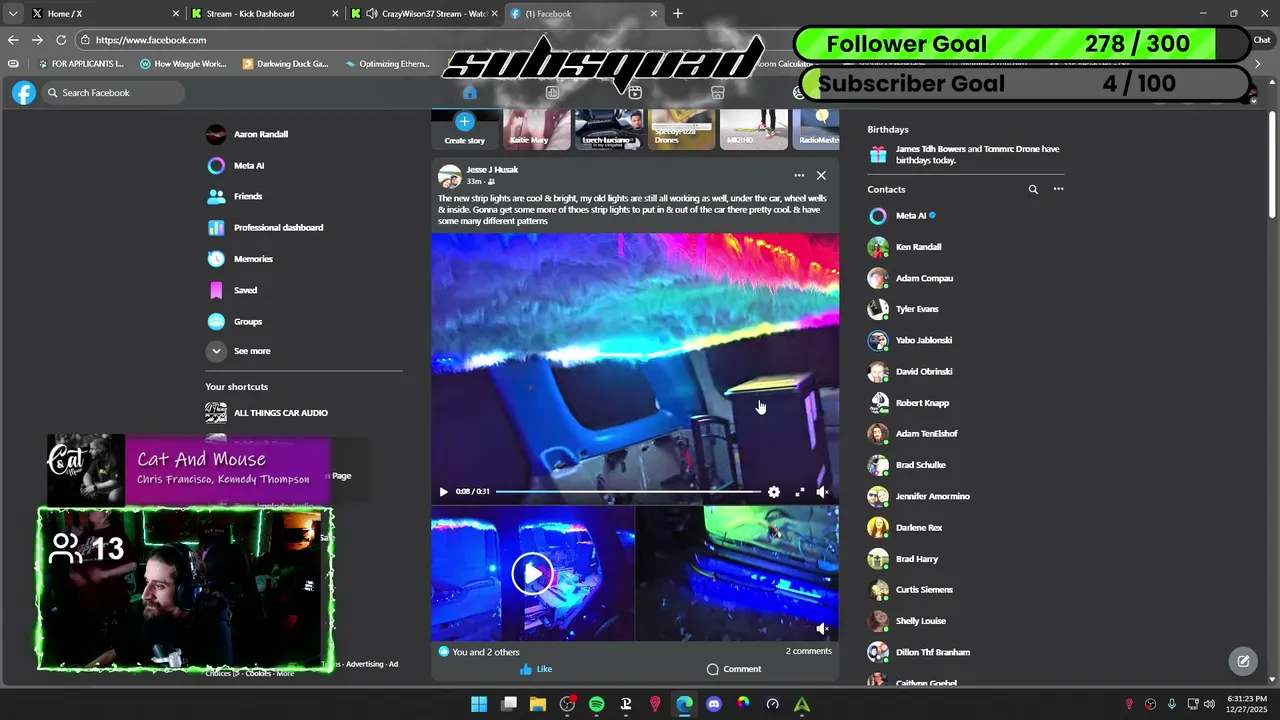
Task: Open Jesse J Husak's profile name link
Action: click(492, 170)
